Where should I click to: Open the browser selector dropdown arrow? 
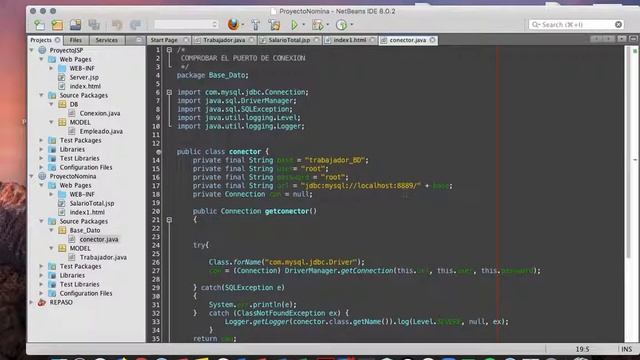[242, 25]
